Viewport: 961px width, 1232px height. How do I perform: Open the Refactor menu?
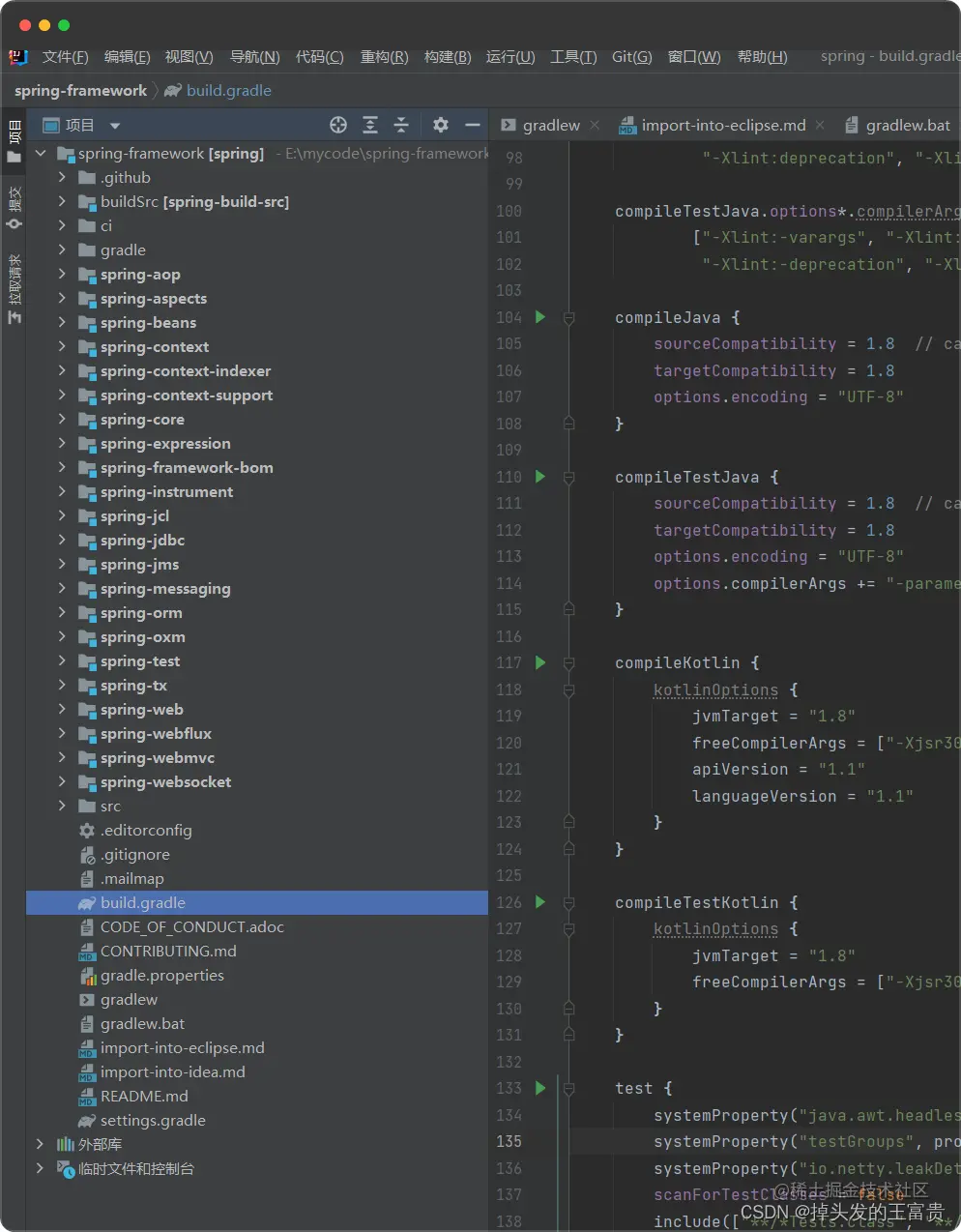(x=384, y=57)
